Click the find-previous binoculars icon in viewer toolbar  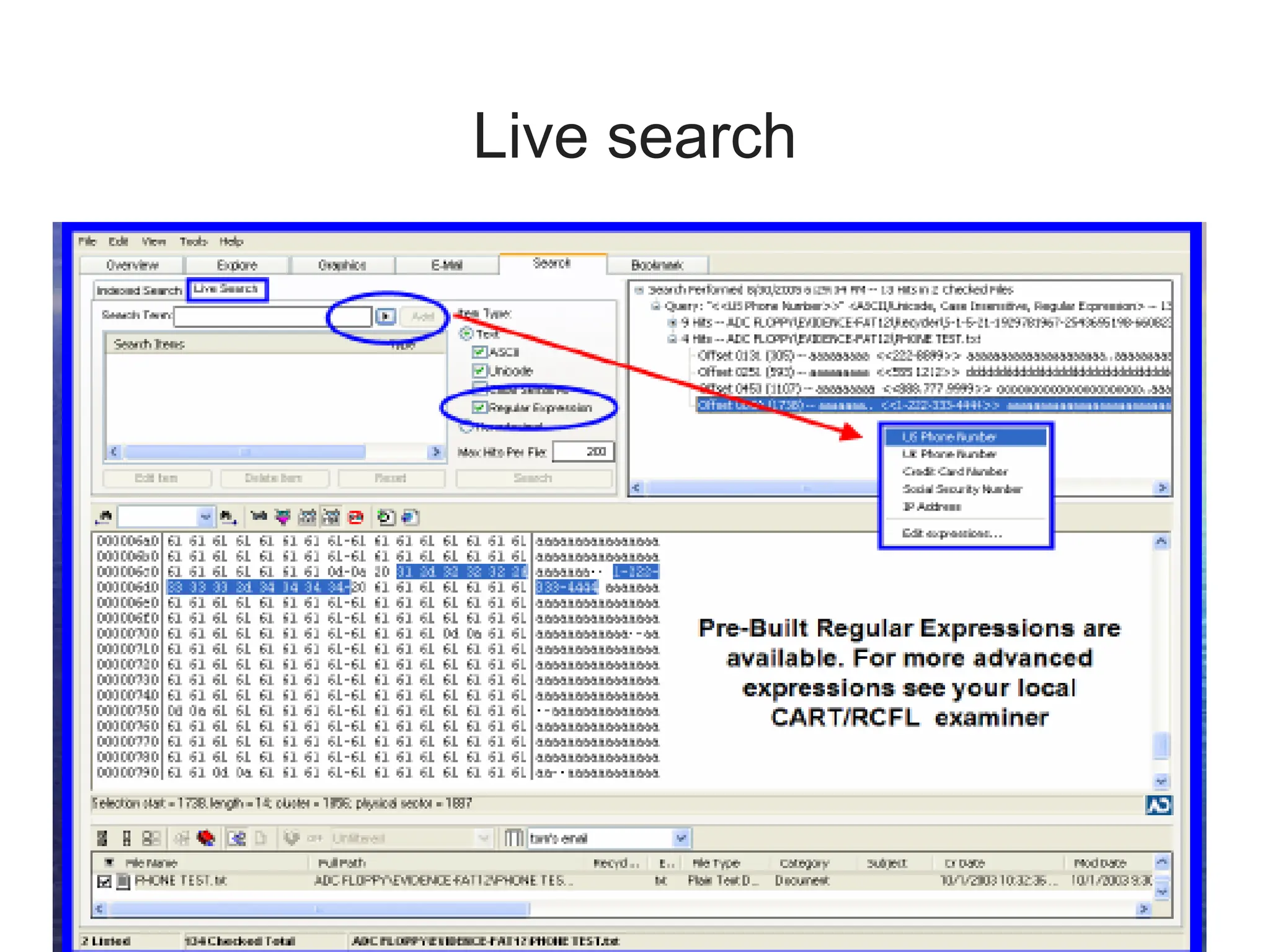click(105, 516)
